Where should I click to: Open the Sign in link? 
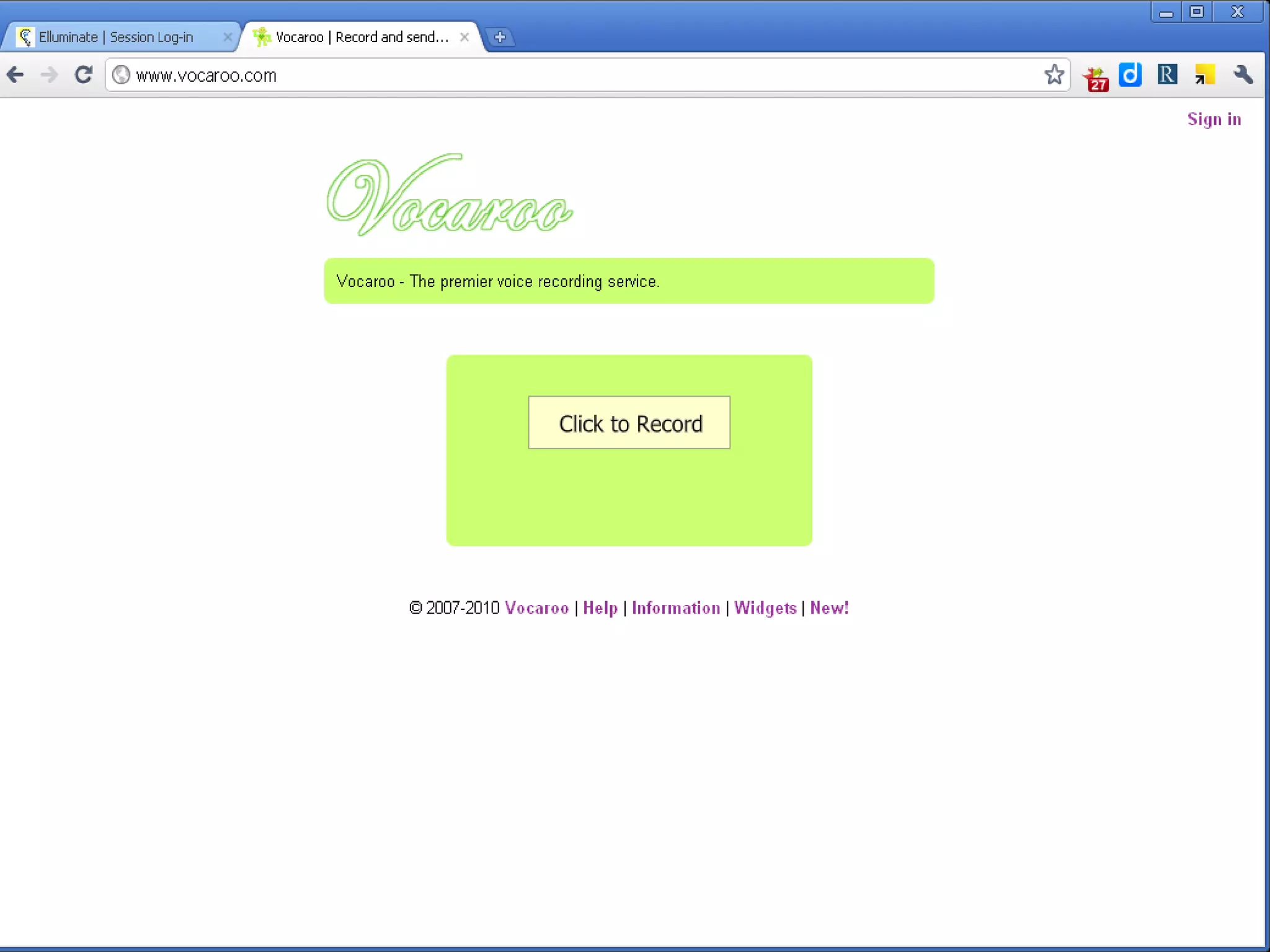[1214, 119]
